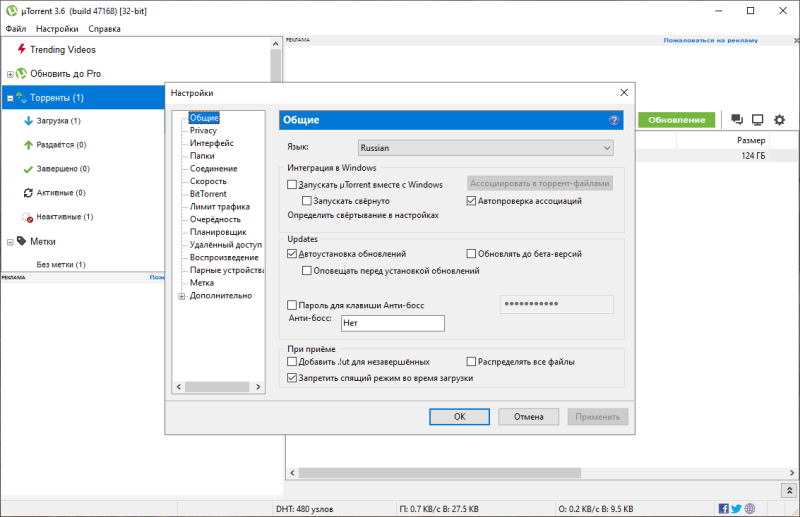Open preferences via the gear icon
The width and height of the screenshot is (800, 517).
779,120
